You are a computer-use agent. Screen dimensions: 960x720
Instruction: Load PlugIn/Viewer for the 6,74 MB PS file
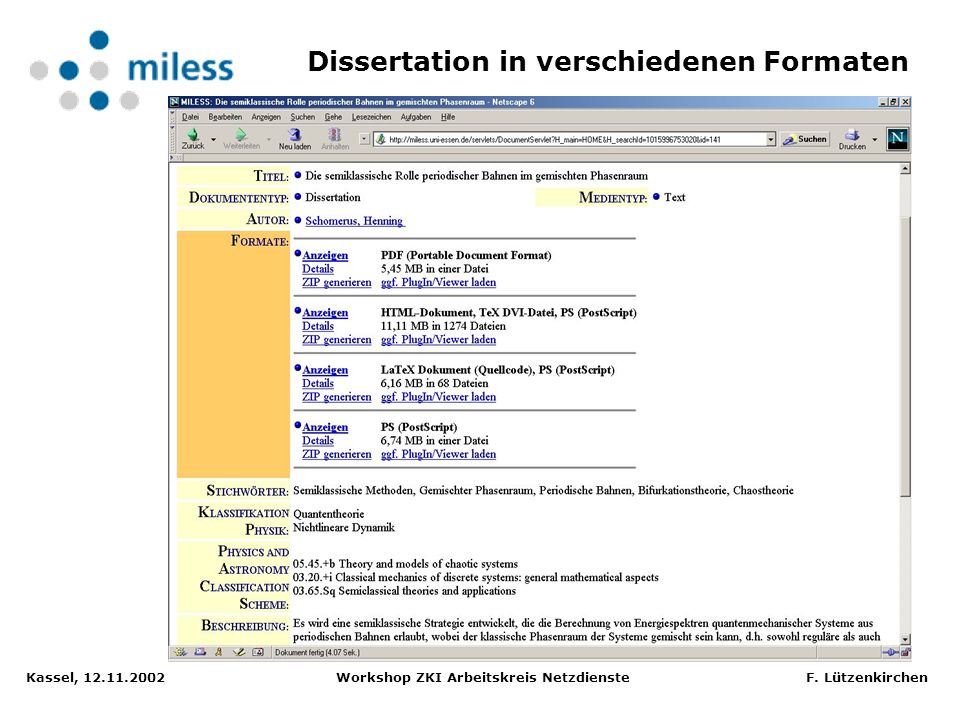tap(438, 454)
